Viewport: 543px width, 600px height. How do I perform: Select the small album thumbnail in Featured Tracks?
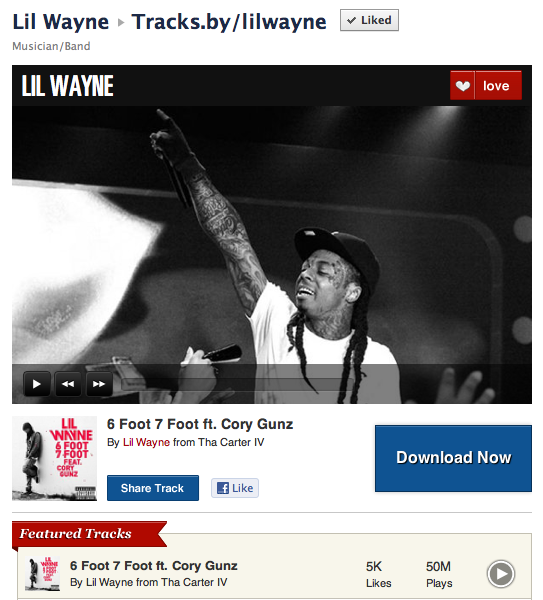pos(42,574)
